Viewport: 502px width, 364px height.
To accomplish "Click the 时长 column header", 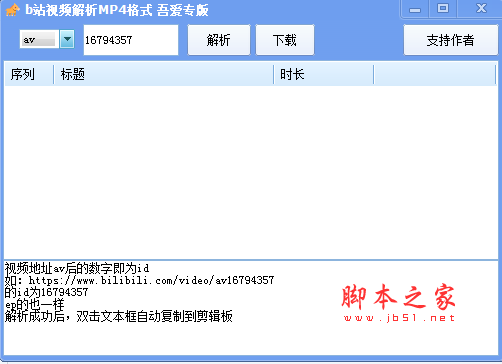I will tap(323, 74).
